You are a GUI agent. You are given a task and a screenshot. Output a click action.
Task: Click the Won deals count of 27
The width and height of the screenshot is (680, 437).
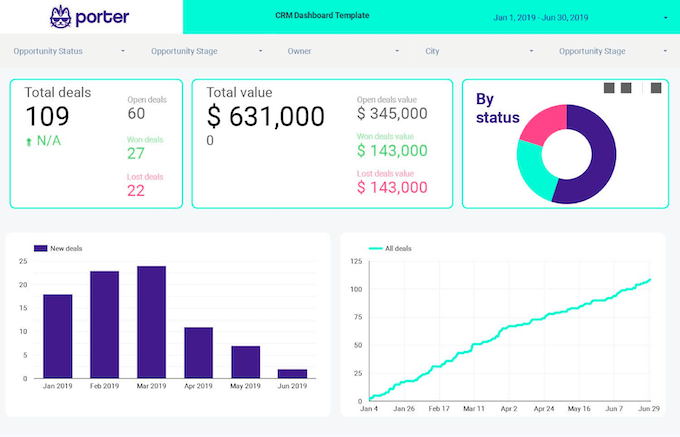136,153
